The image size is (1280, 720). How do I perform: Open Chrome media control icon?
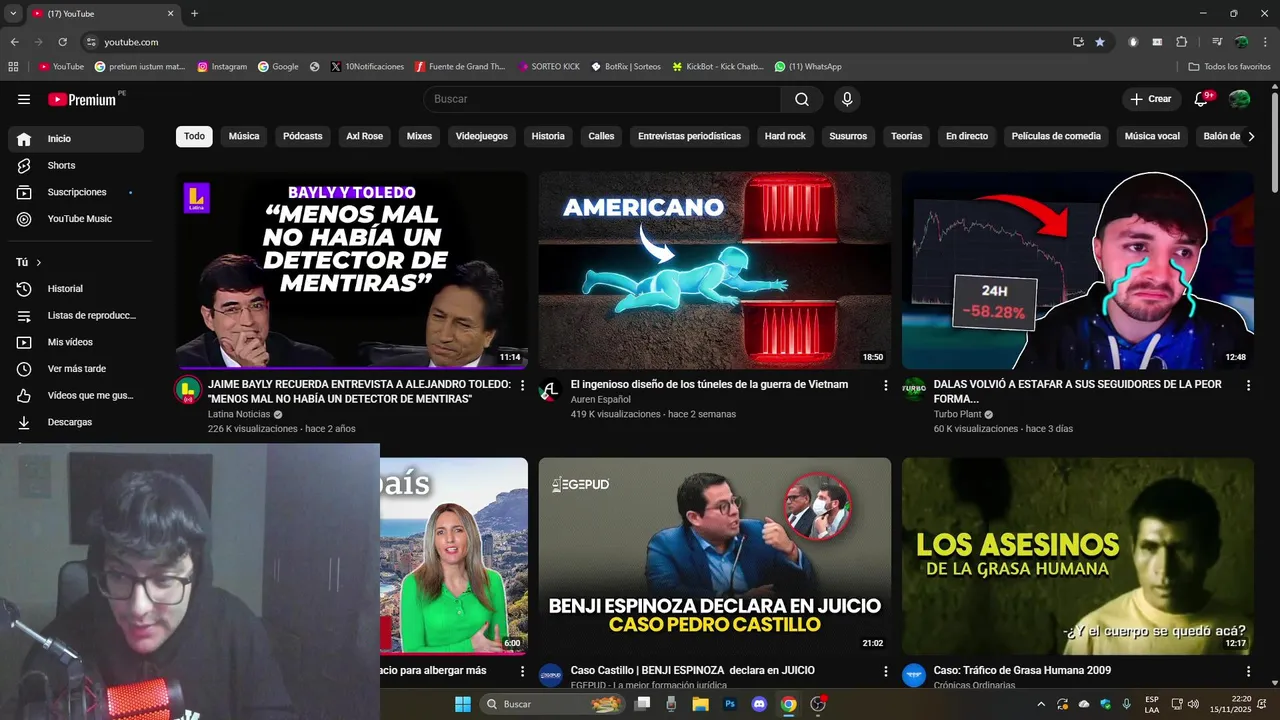[1217, 42]
